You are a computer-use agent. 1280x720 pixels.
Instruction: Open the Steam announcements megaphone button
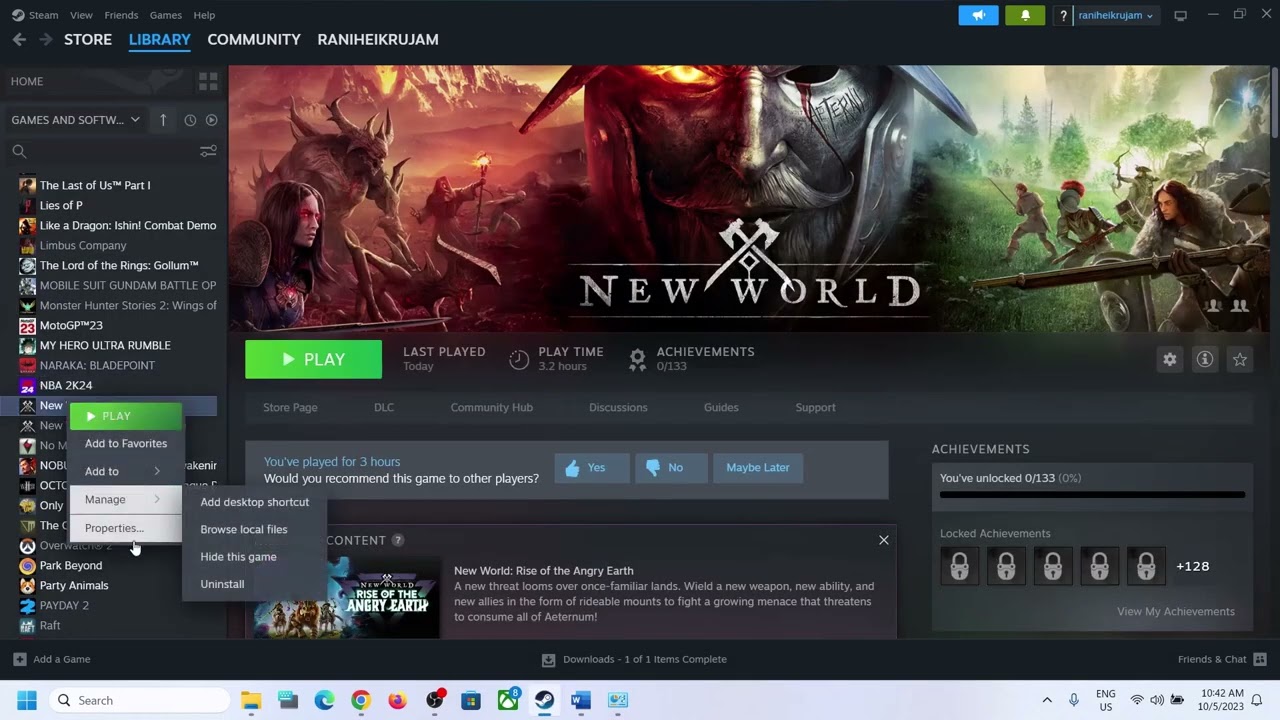[x=978, y=15]
